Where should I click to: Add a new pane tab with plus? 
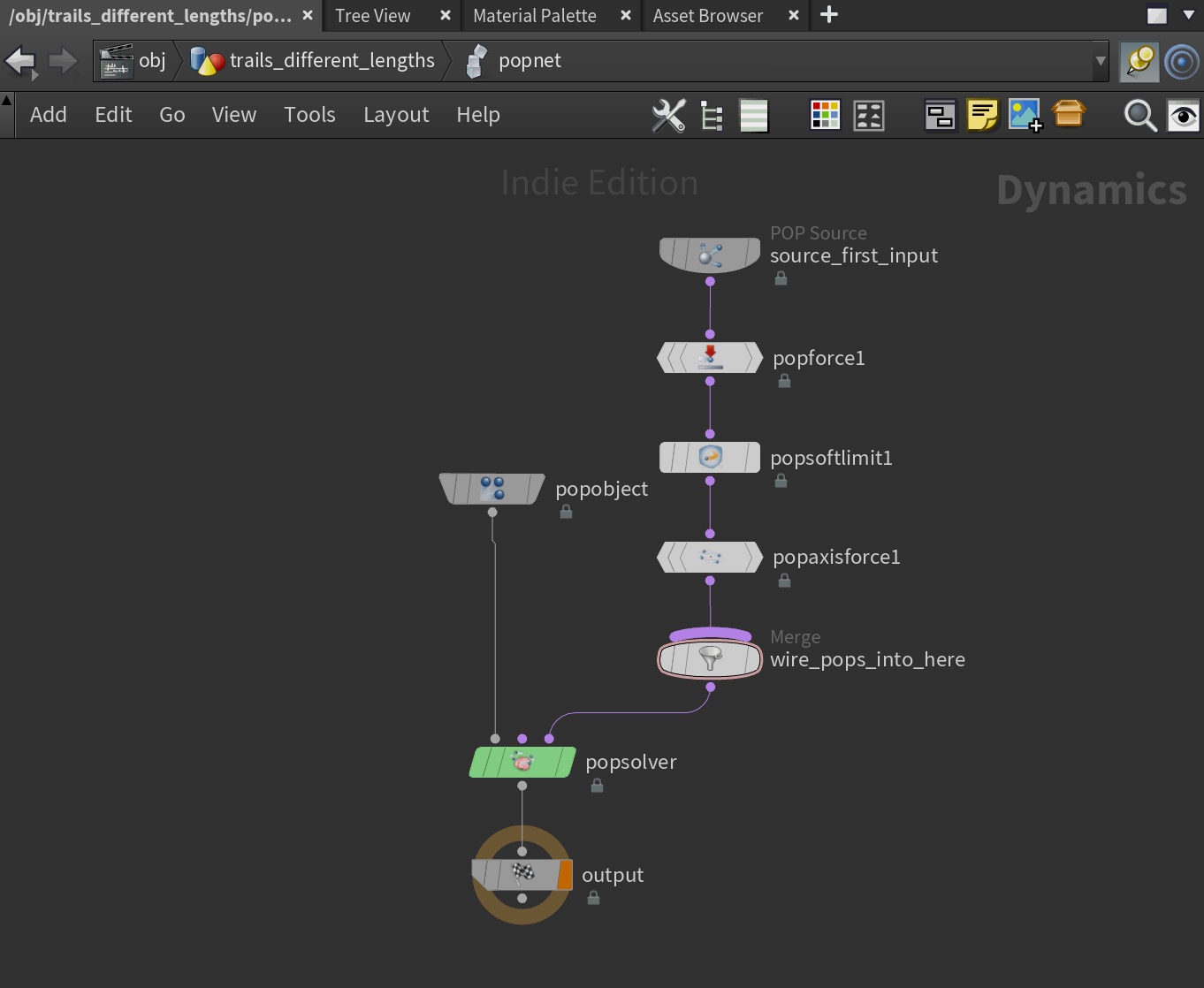point(828,15)
